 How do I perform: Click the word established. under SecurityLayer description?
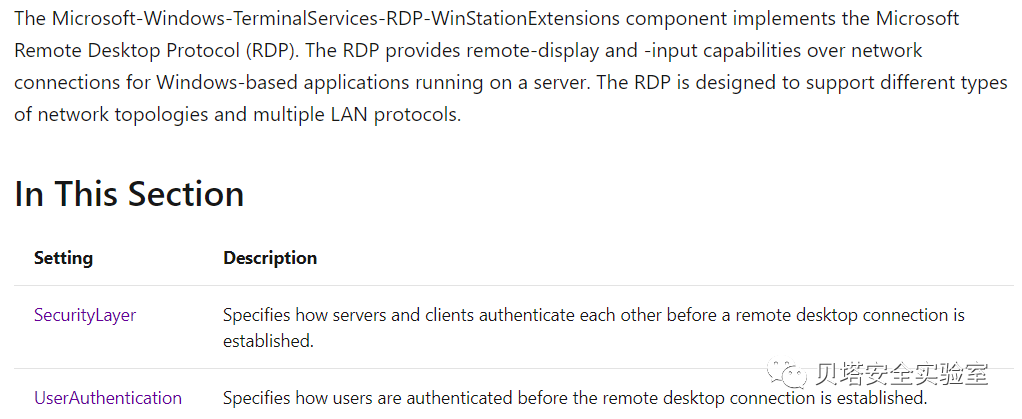tap(268, 341)
